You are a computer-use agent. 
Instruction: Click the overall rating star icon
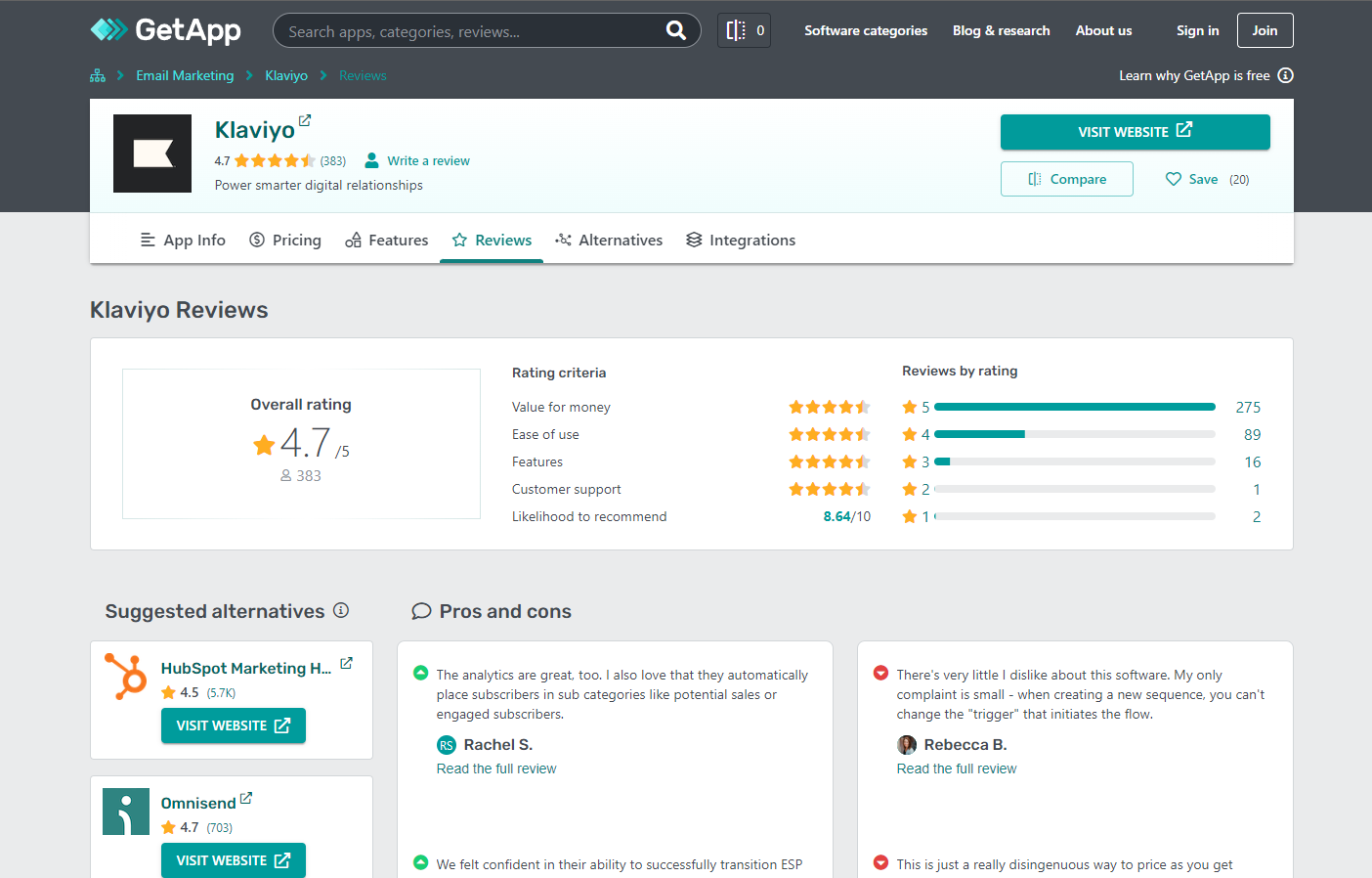point(264,445)
